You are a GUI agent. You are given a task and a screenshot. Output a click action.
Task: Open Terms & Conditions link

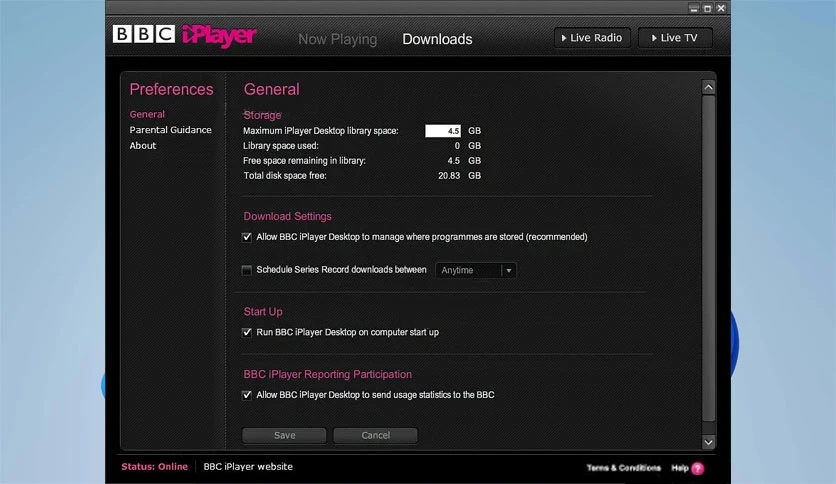coord(624,468)
